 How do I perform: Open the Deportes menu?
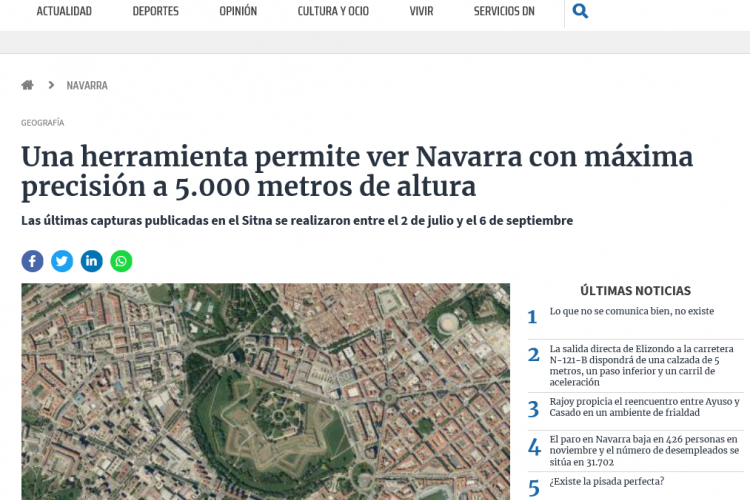pyautogui.click(x=155, y=11)
